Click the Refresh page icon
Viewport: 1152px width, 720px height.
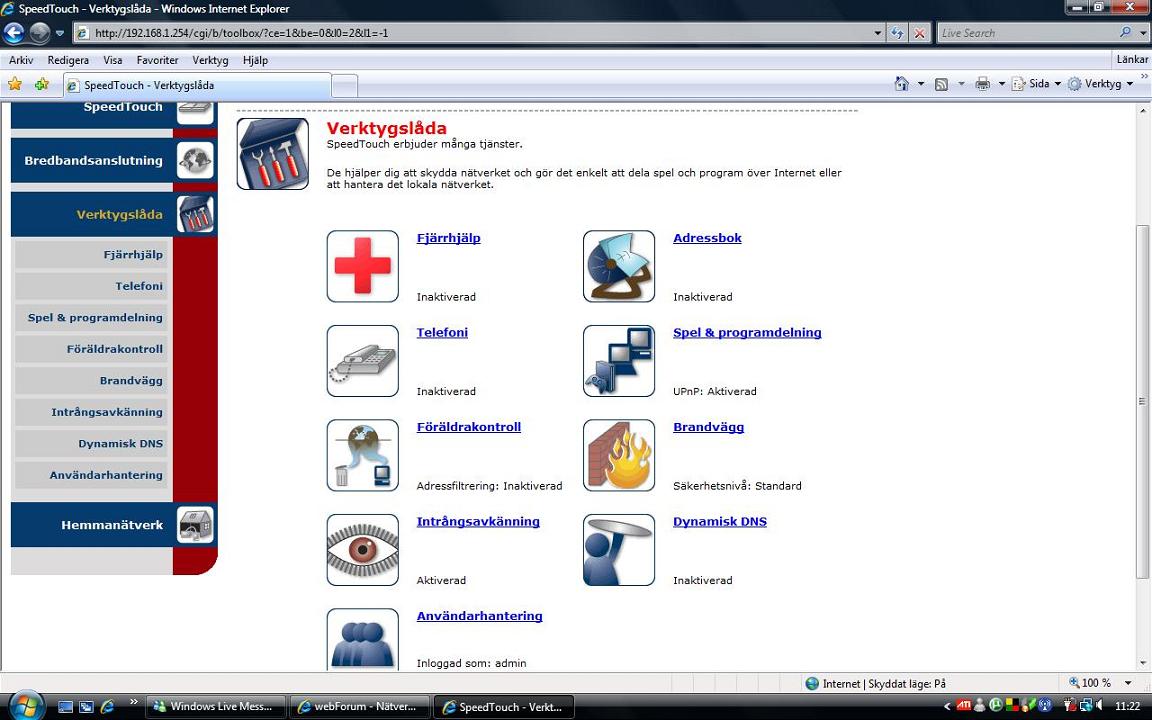[x=896, y=33]
